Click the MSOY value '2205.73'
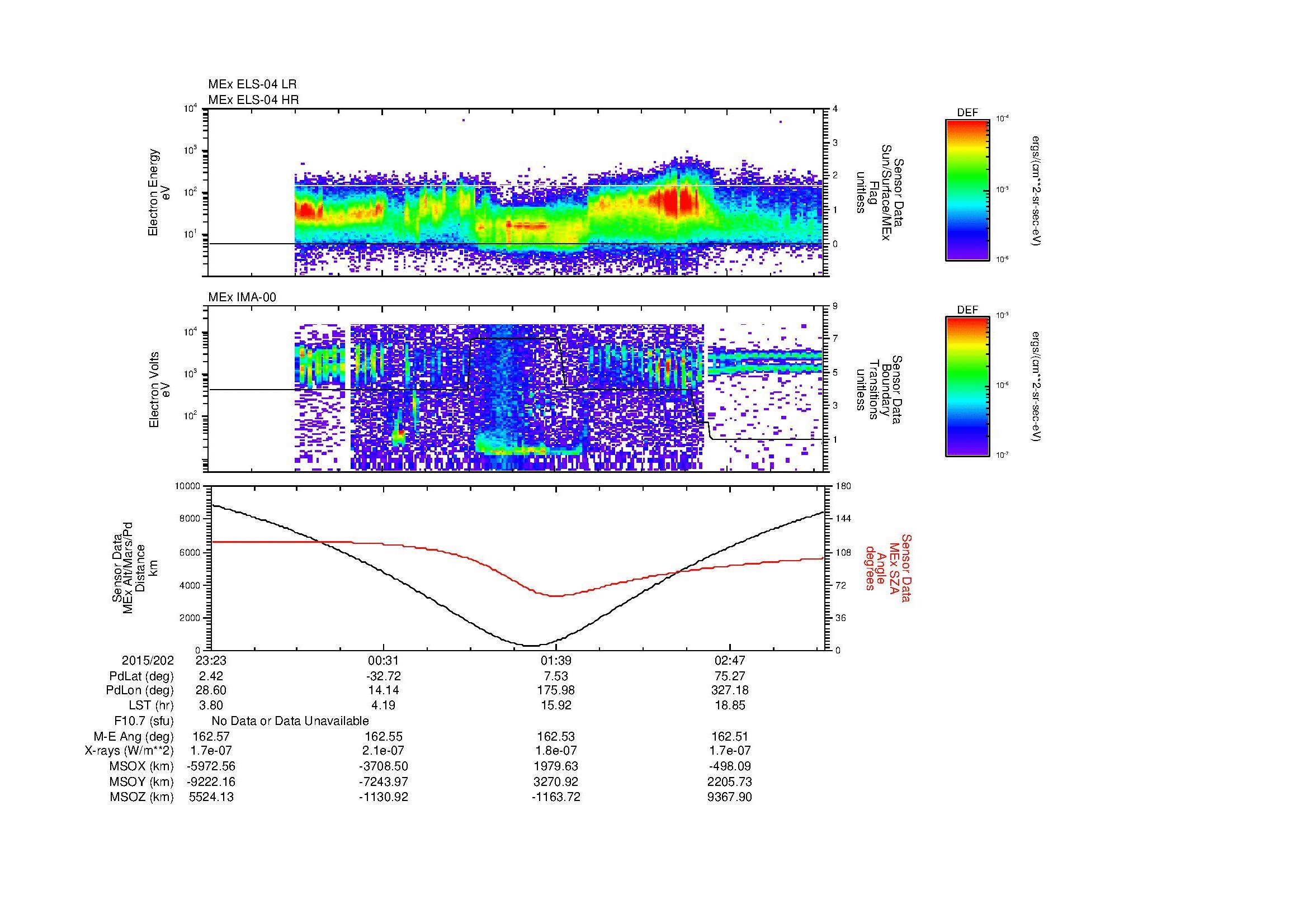The height and width of the screenshot is (924, 1308). 730,782
